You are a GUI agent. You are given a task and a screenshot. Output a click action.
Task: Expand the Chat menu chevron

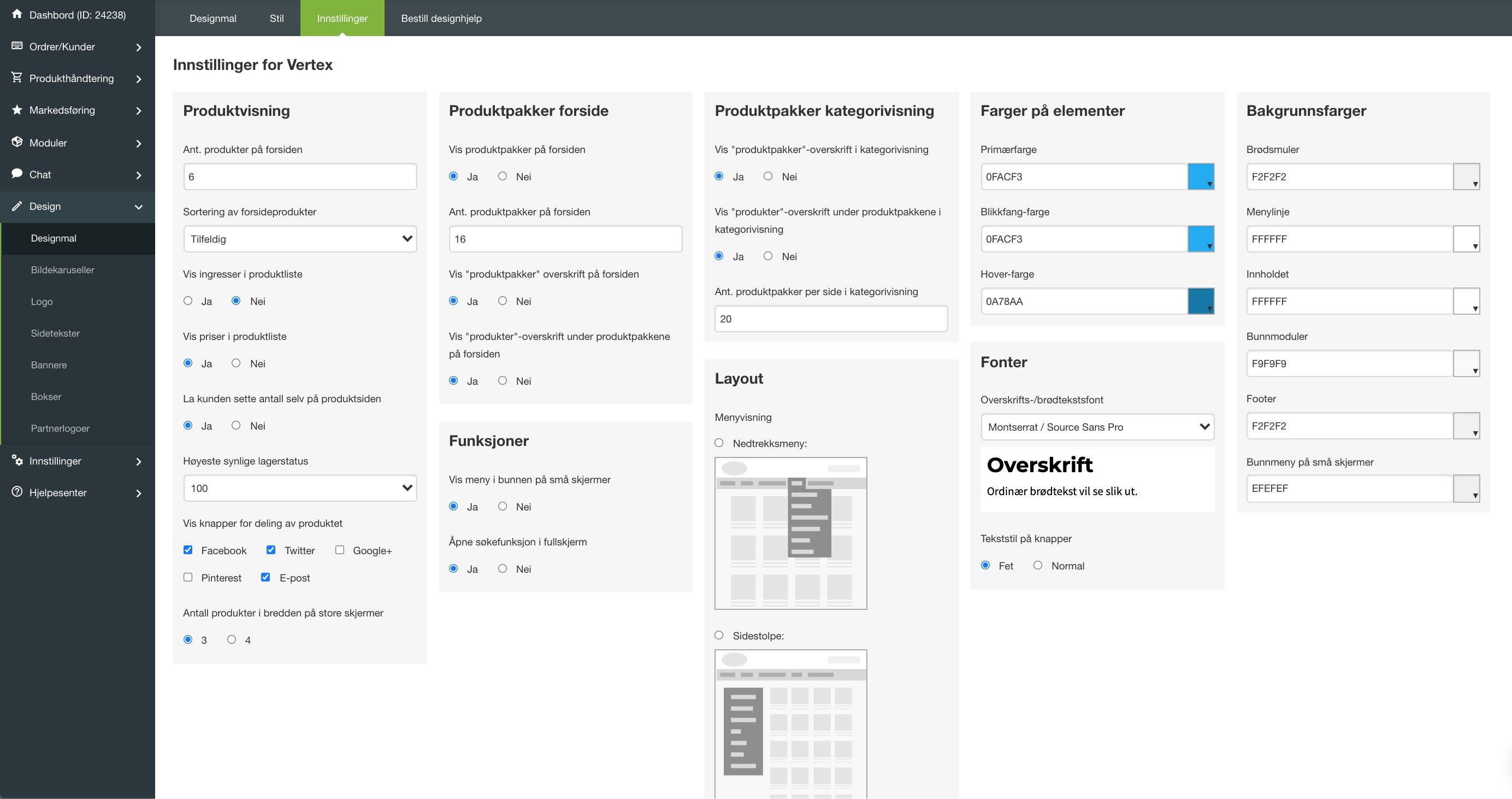coord(139,175)
